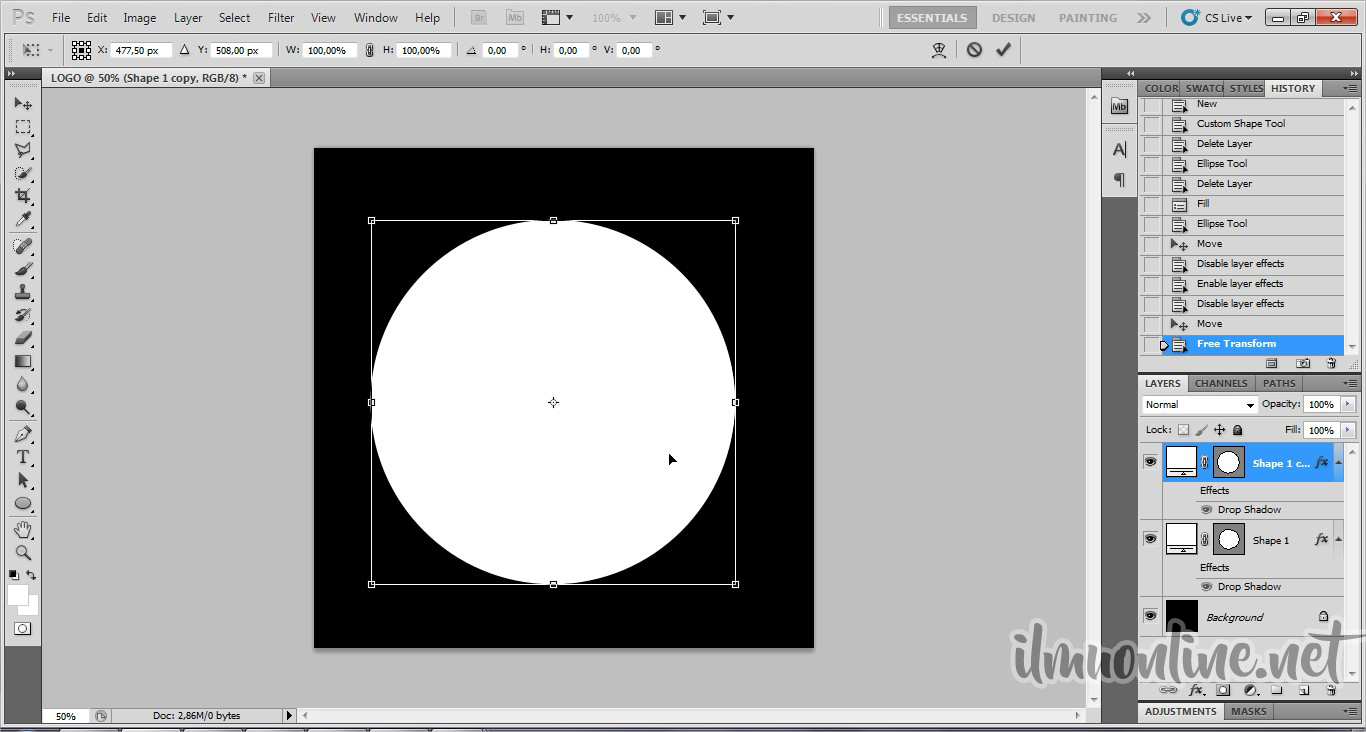
Task: Select the Zoom tool
Action: click(22, 553)
